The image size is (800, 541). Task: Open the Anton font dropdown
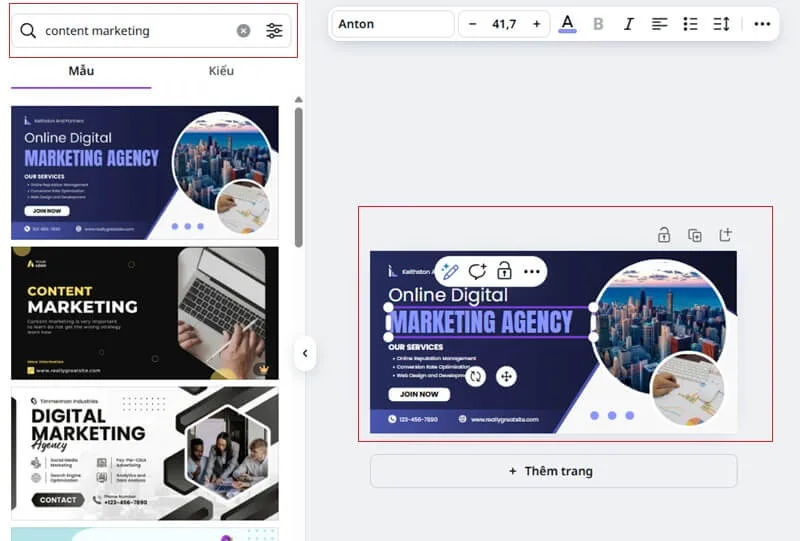click(x=393, y=24)
